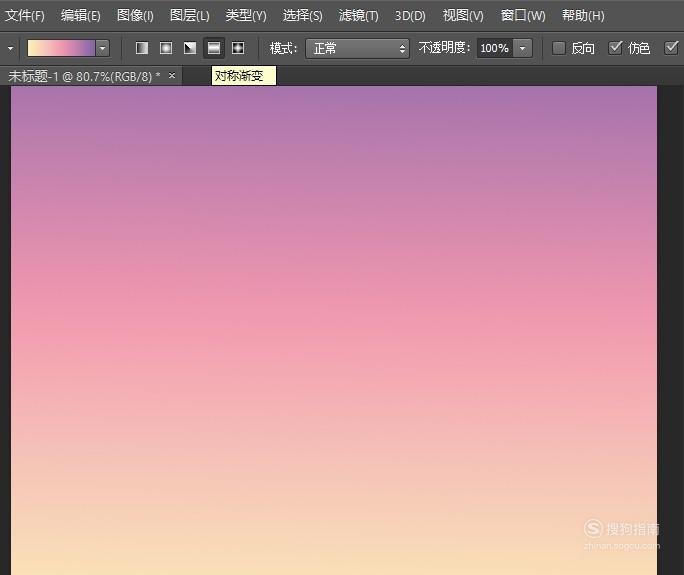Viewport: 684px width, 575px height.
Task: Expand the gradient picker arrow
Action: (x=103, y=48)
